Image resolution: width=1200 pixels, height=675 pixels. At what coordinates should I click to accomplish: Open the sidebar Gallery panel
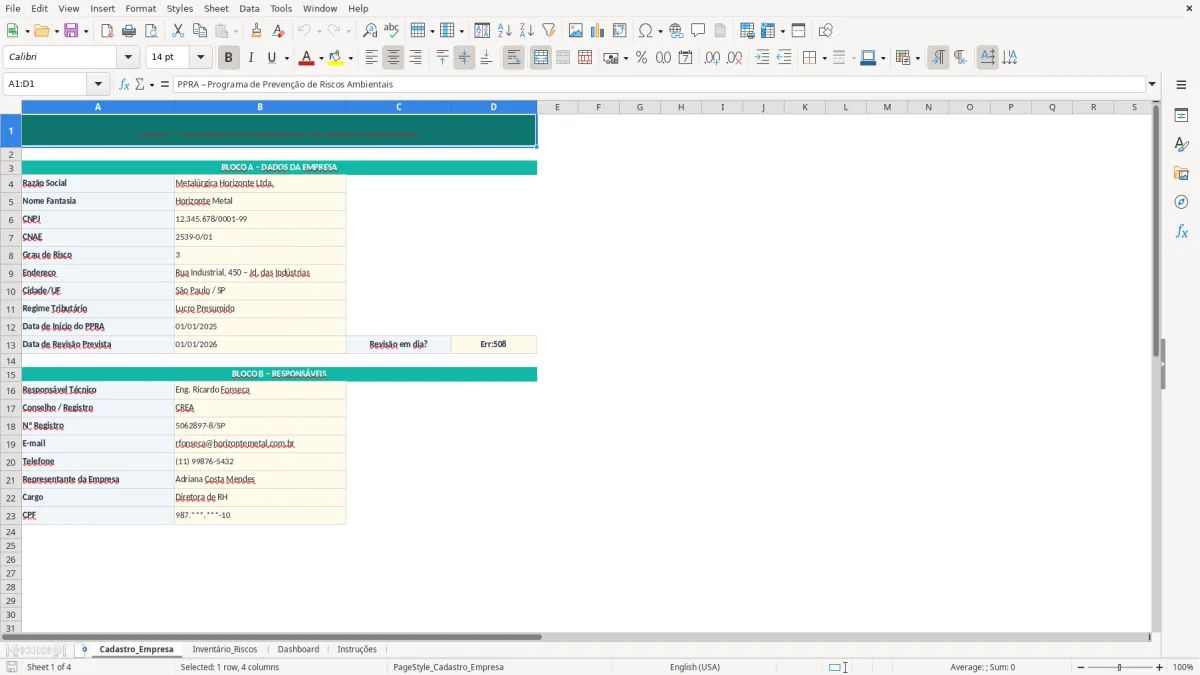coord(1181,174)
